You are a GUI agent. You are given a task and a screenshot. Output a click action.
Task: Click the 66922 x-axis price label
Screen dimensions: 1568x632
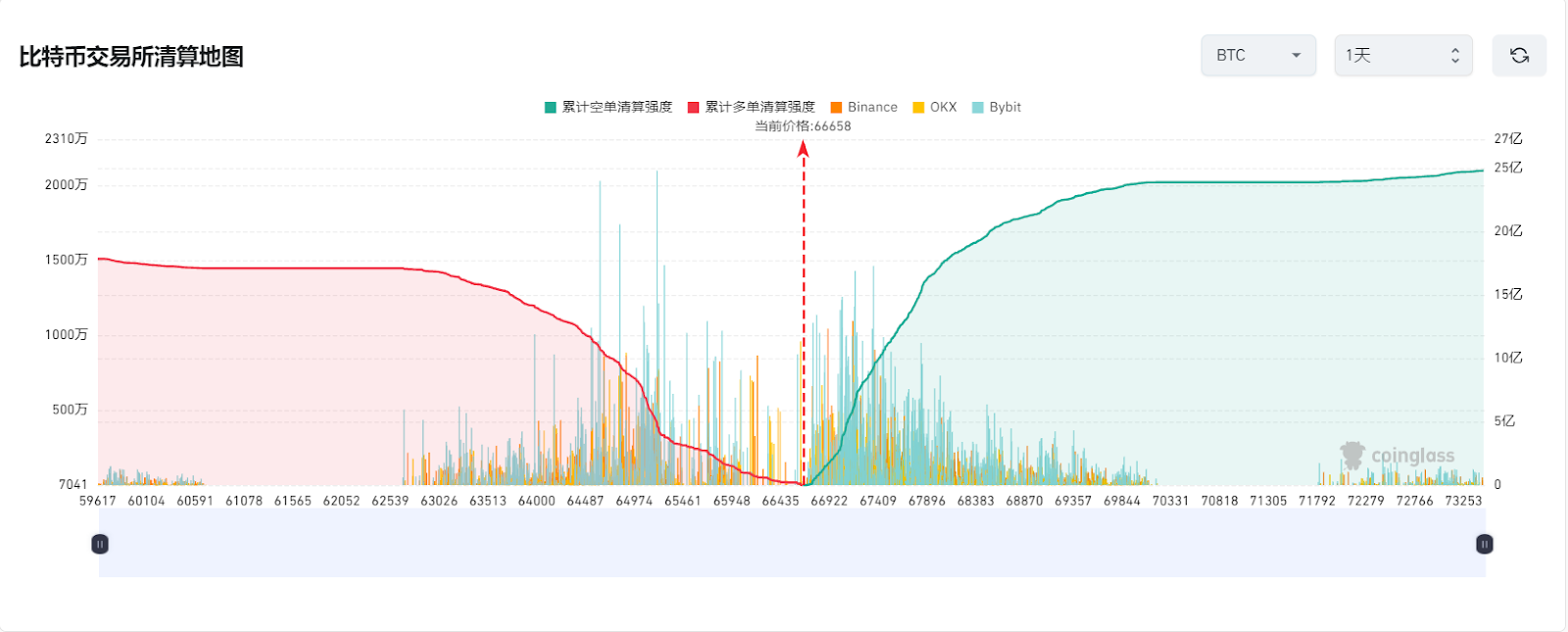tap(829, 501)
